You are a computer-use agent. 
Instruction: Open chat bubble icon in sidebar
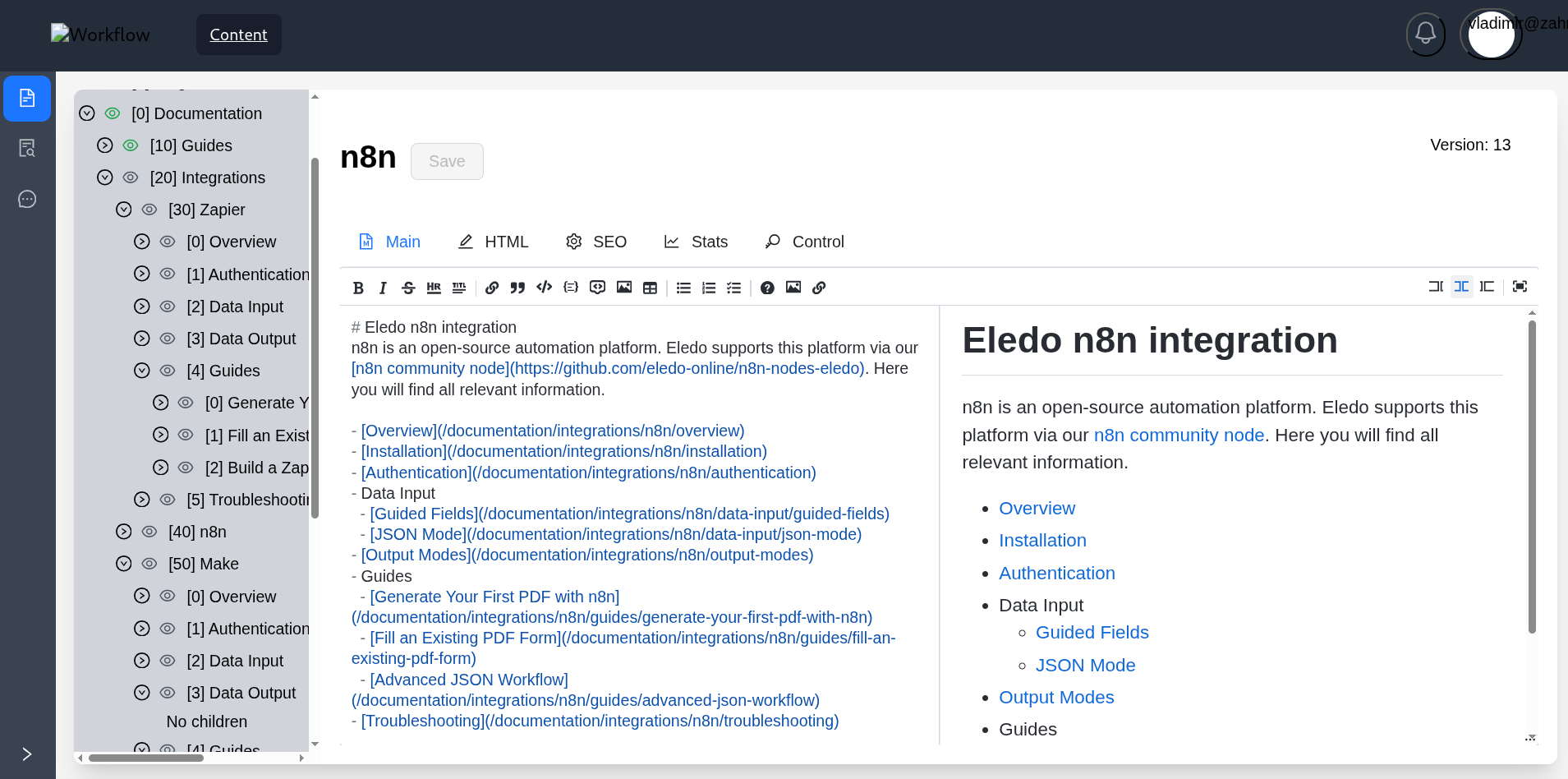coord(27,200)
